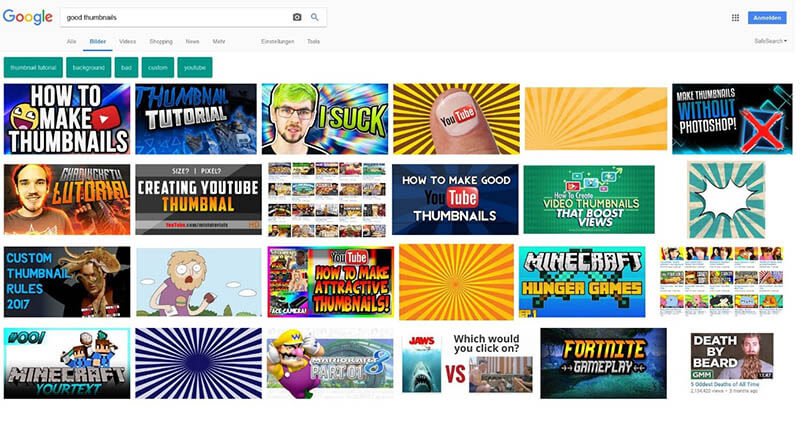This screenshot has height=422, width=800.
Task: Switch to the Shopping tab
Action: click(160, 41)
